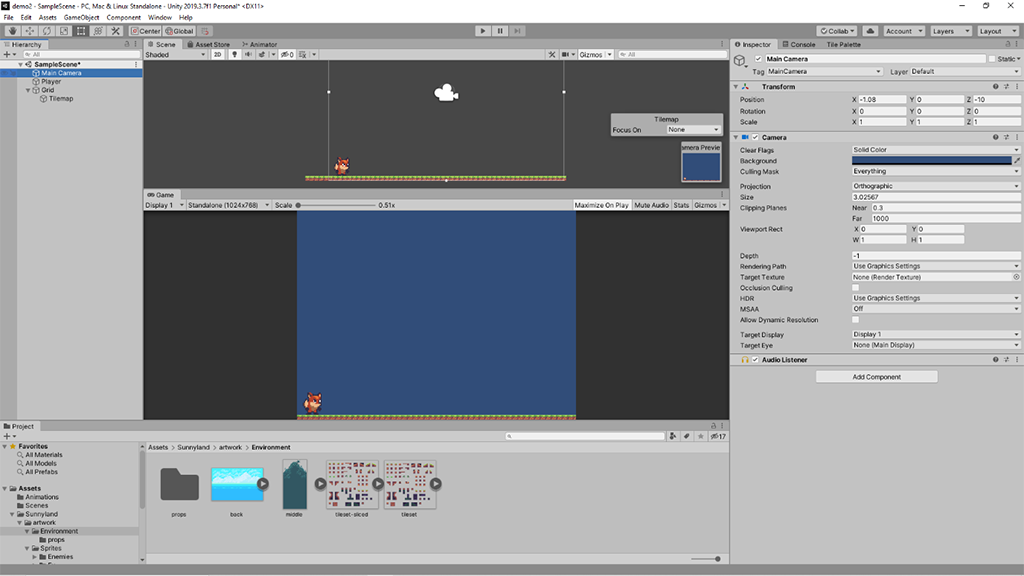Toggle the Static checkbox in the Inspector

coord(992,59)
